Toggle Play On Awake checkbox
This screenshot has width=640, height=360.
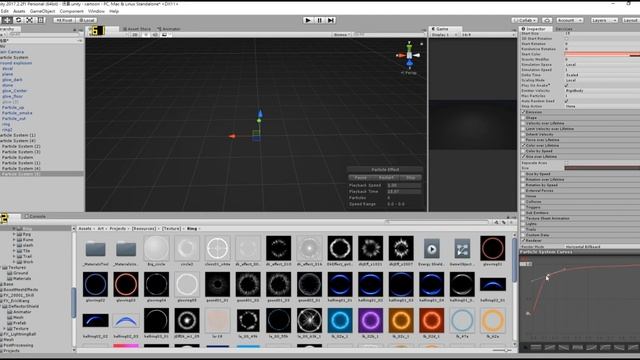point(567,85)
